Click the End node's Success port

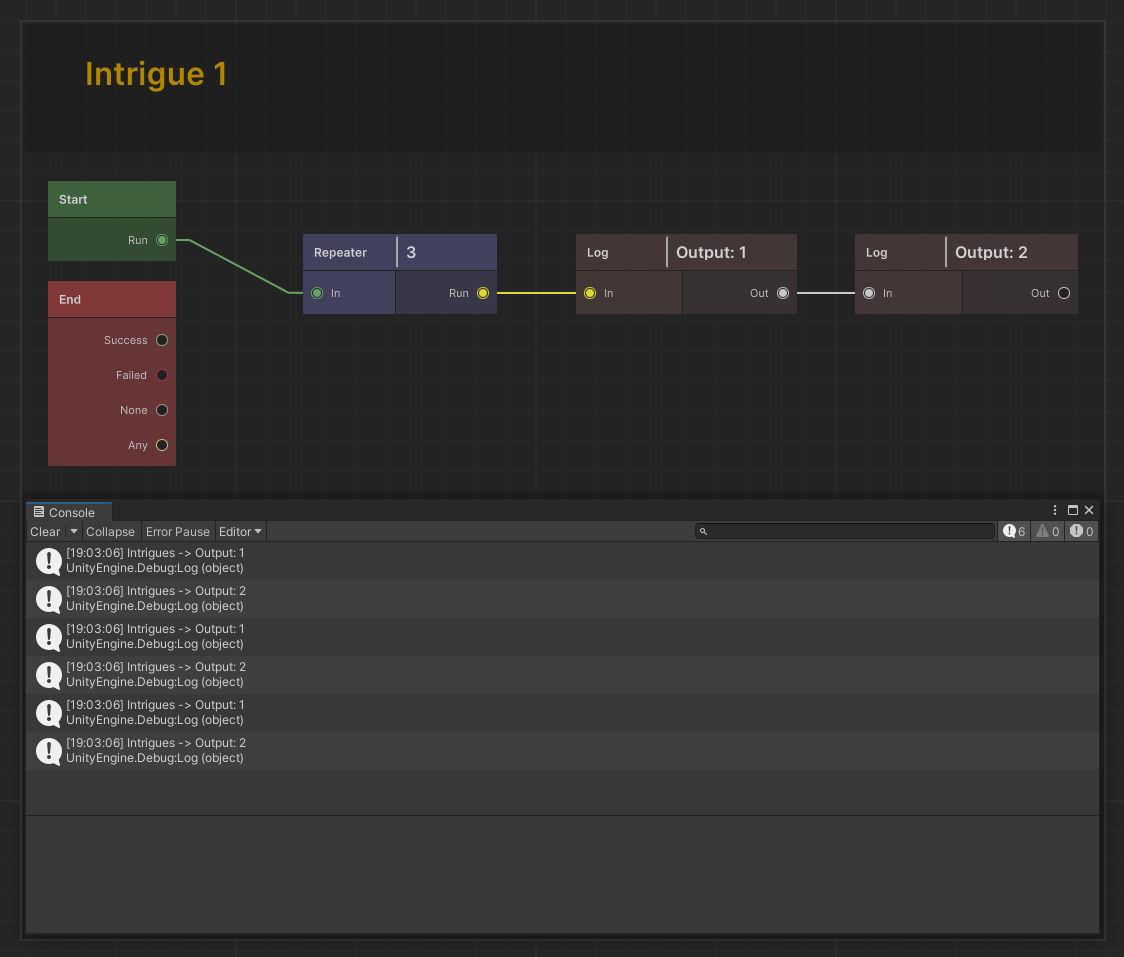pyautogui.click(x=162, y=340)
